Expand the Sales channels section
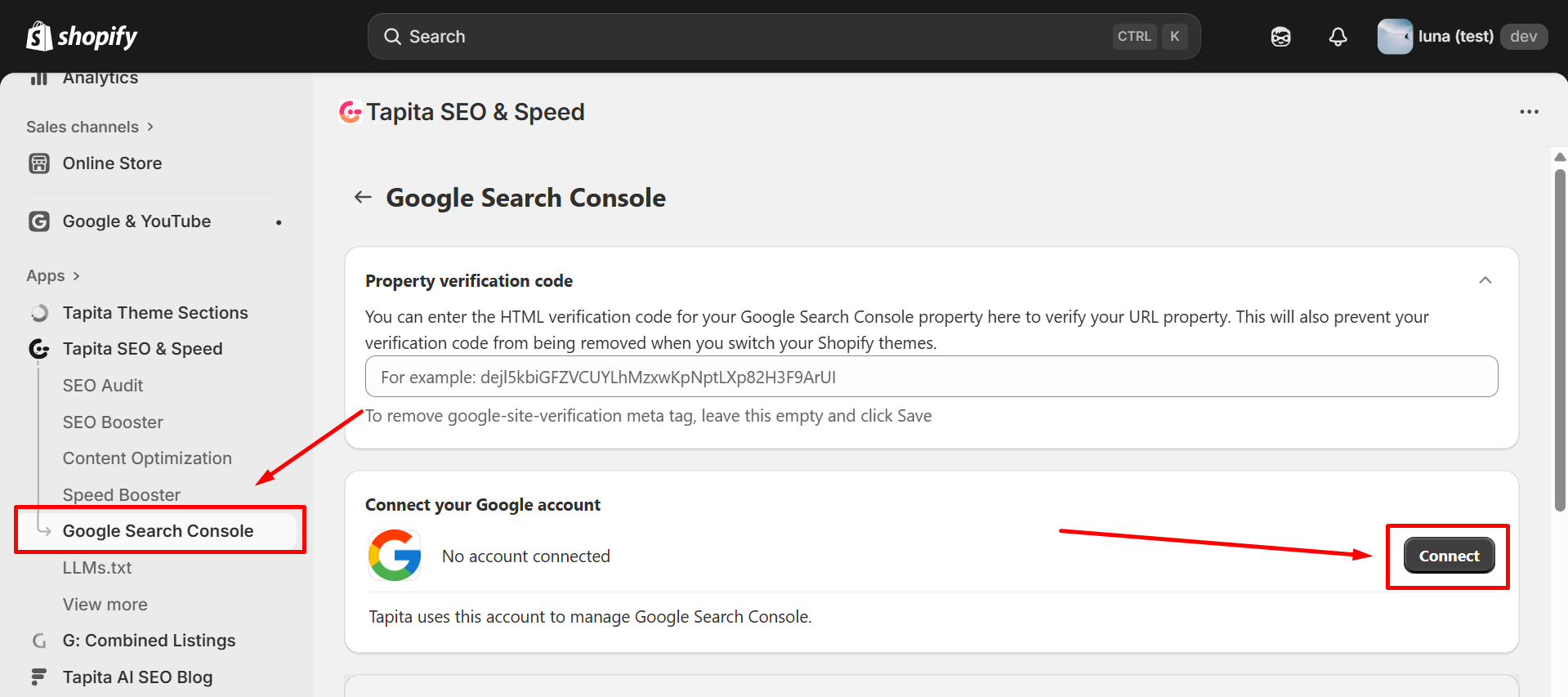 90,127
